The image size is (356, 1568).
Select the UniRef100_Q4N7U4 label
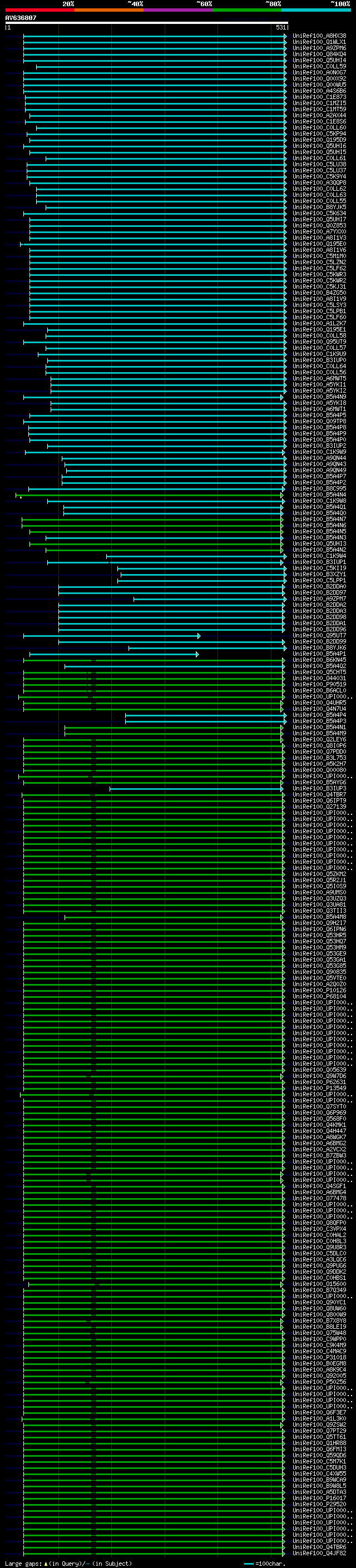319,709
